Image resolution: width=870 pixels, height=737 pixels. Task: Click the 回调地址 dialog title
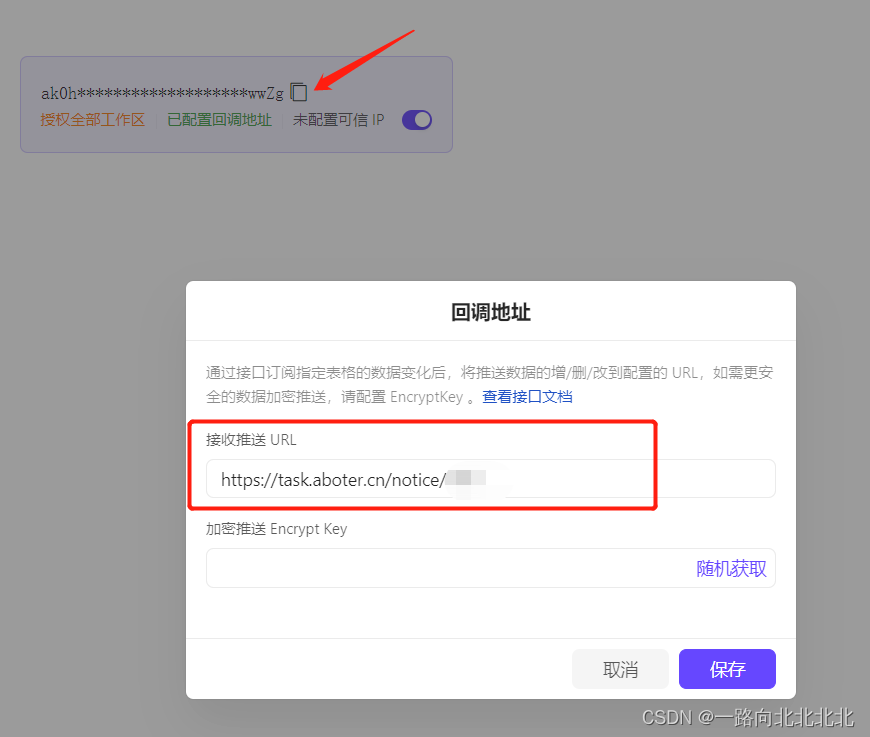(489, 311)
